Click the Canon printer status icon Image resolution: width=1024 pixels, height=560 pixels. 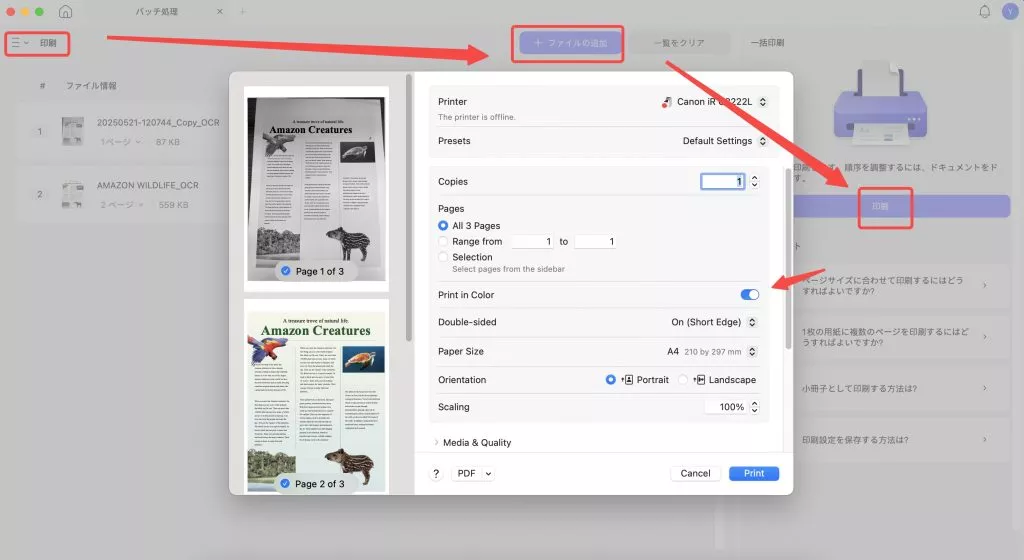666,102
